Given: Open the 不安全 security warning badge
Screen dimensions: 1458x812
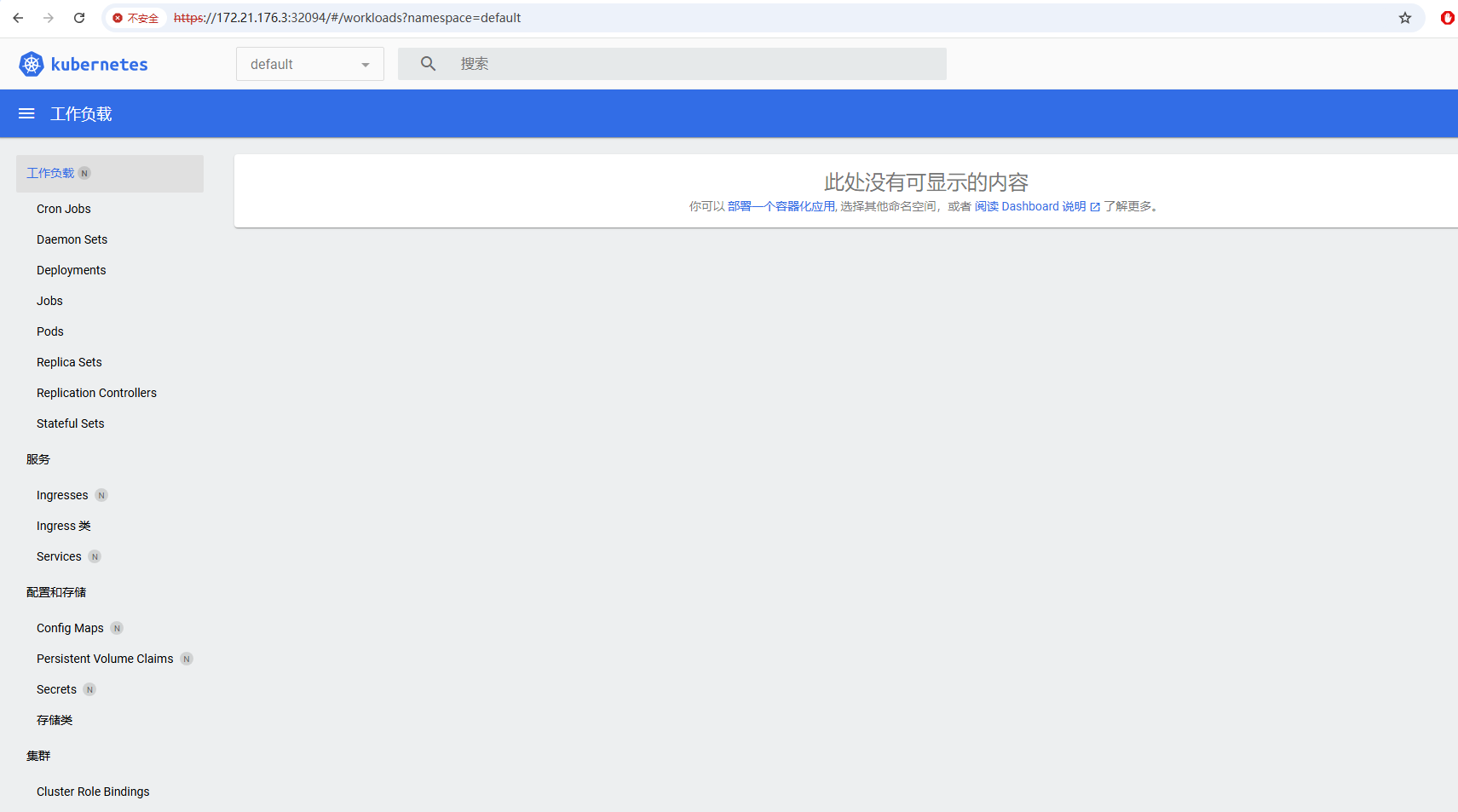Looking at the screenshot, I should pos(135,17).
